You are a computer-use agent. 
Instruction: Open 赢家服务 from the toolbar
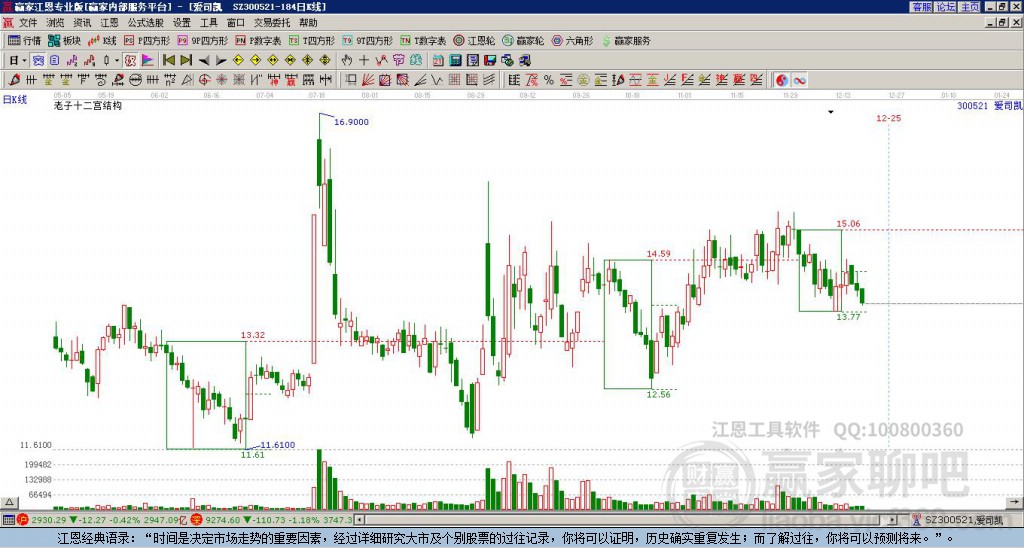[626, 40]
